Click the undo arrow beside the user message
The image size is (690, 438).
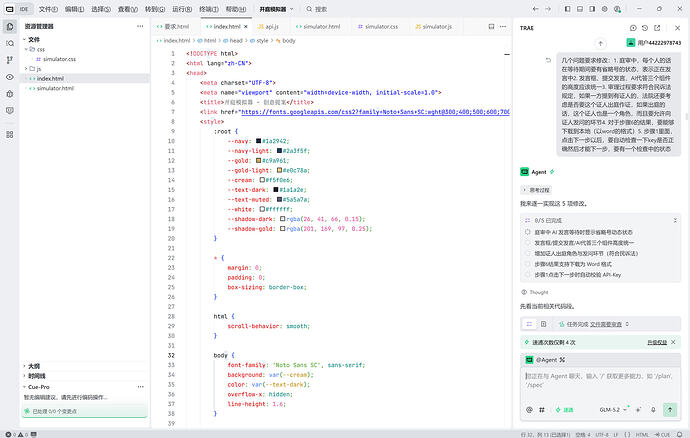coord(548,60)
